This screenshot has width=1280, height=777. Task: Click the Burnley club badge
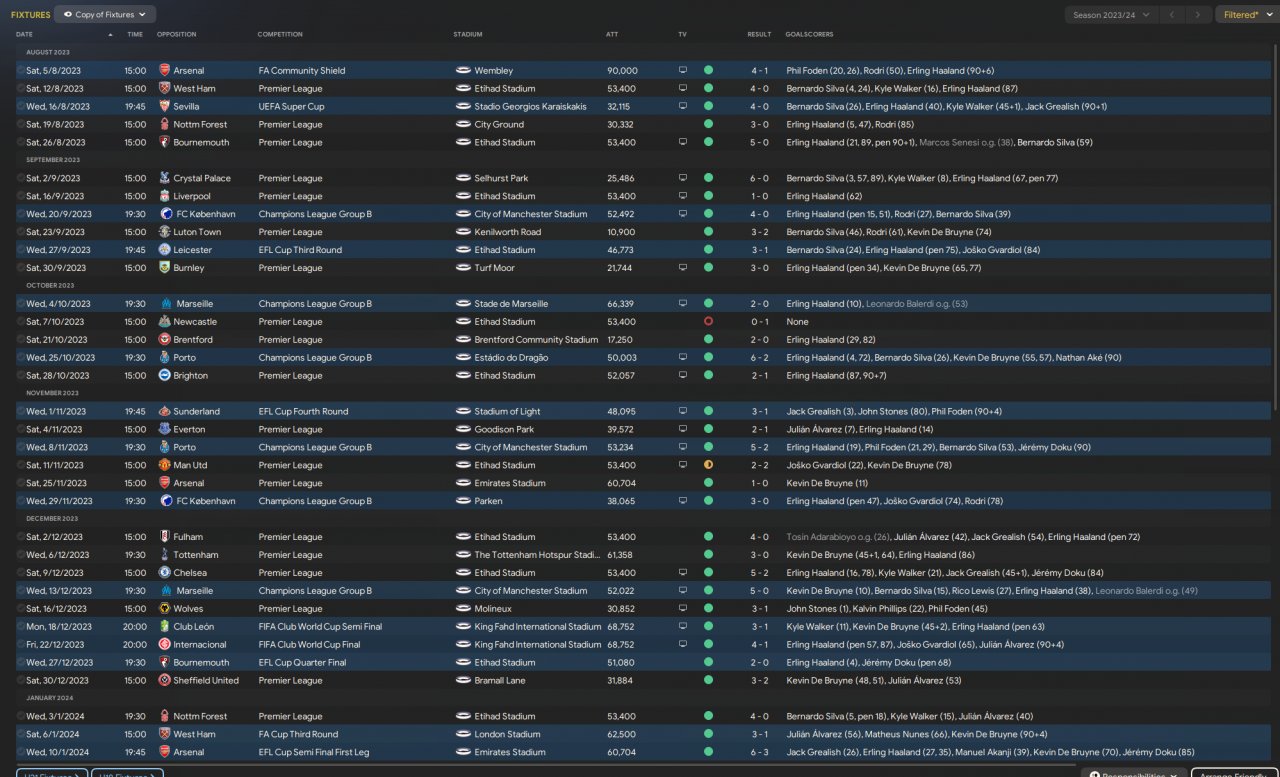point(165,268)
